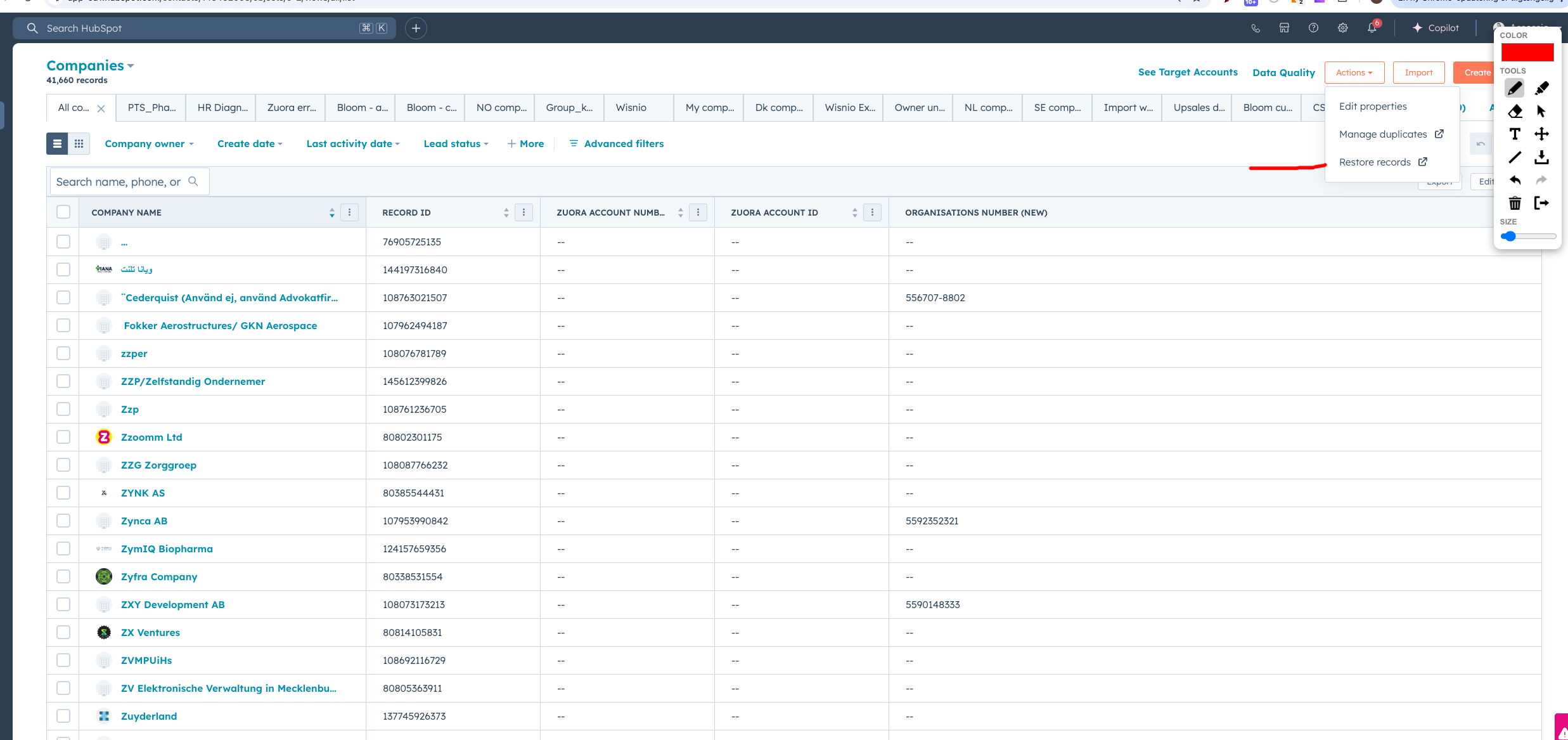Image resolution: width=1568 pixels, height=740 pixels.
Task: Click the red color swatch
Action: pyautogui.click(x=1527, y=52)
